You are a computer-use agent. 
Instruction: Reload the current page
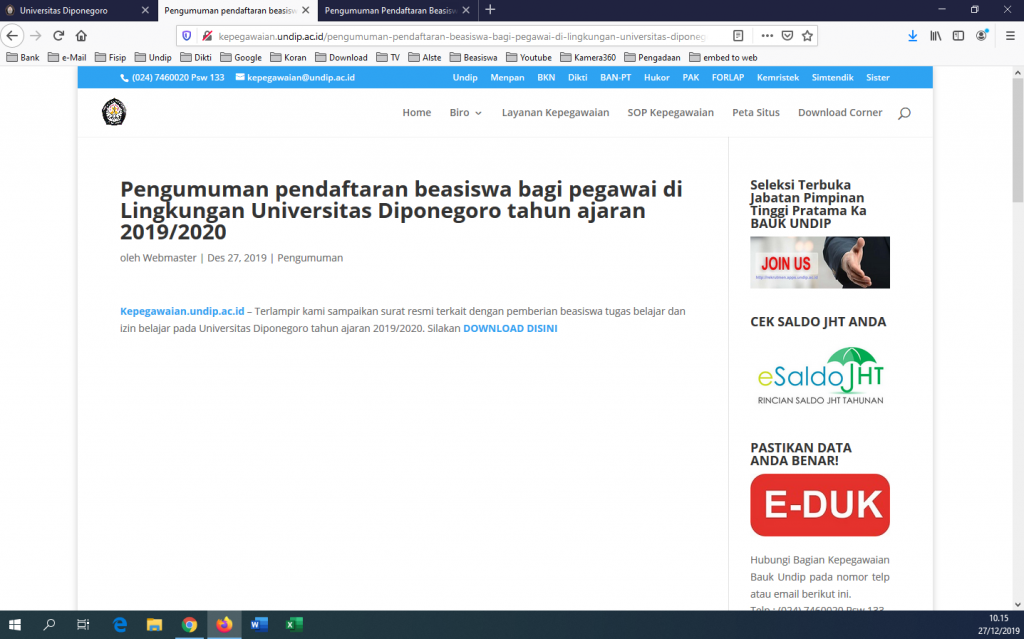pos(58,35)
